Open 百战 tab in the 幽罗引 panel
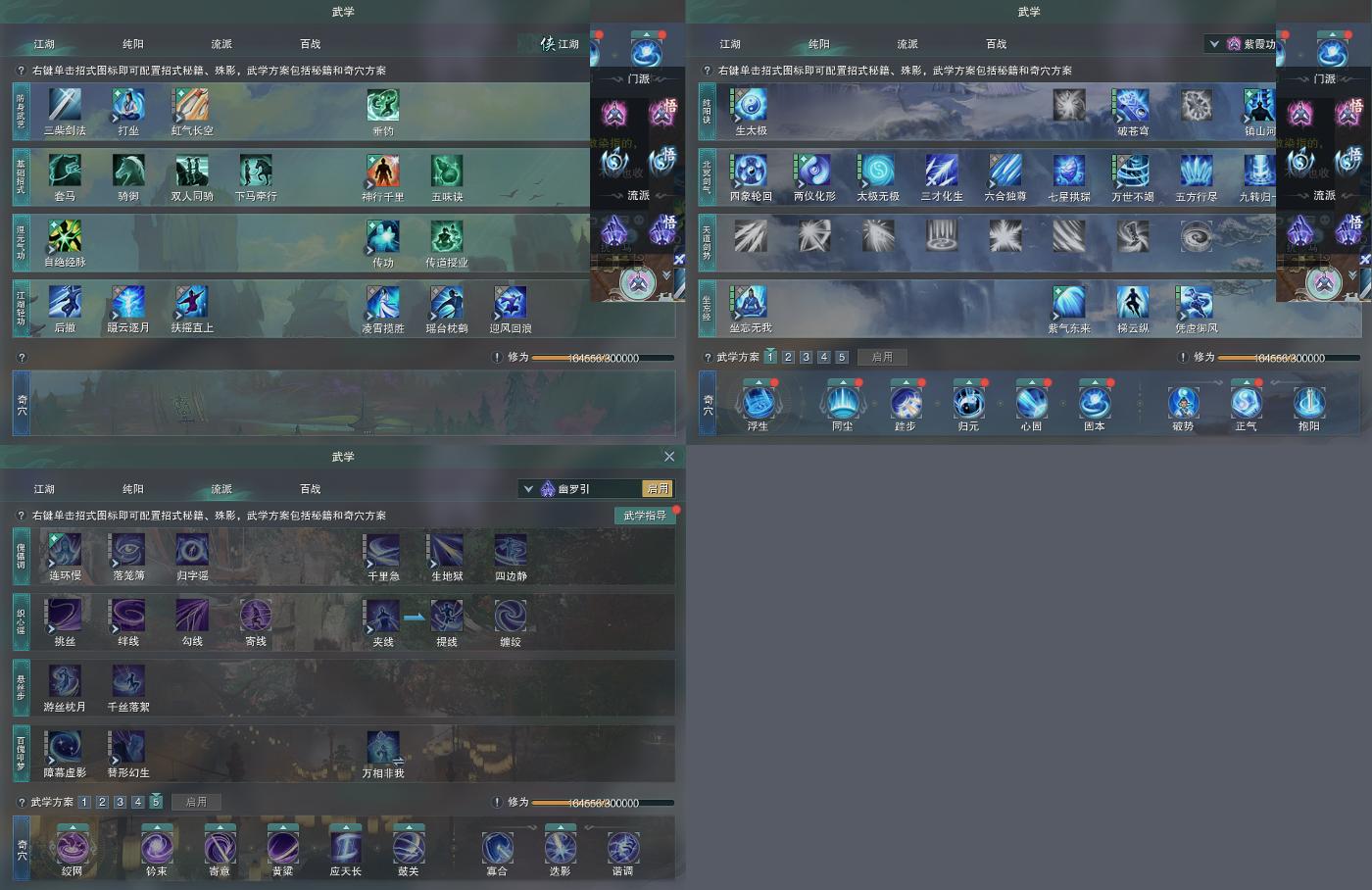 click(x=311, y=489)
